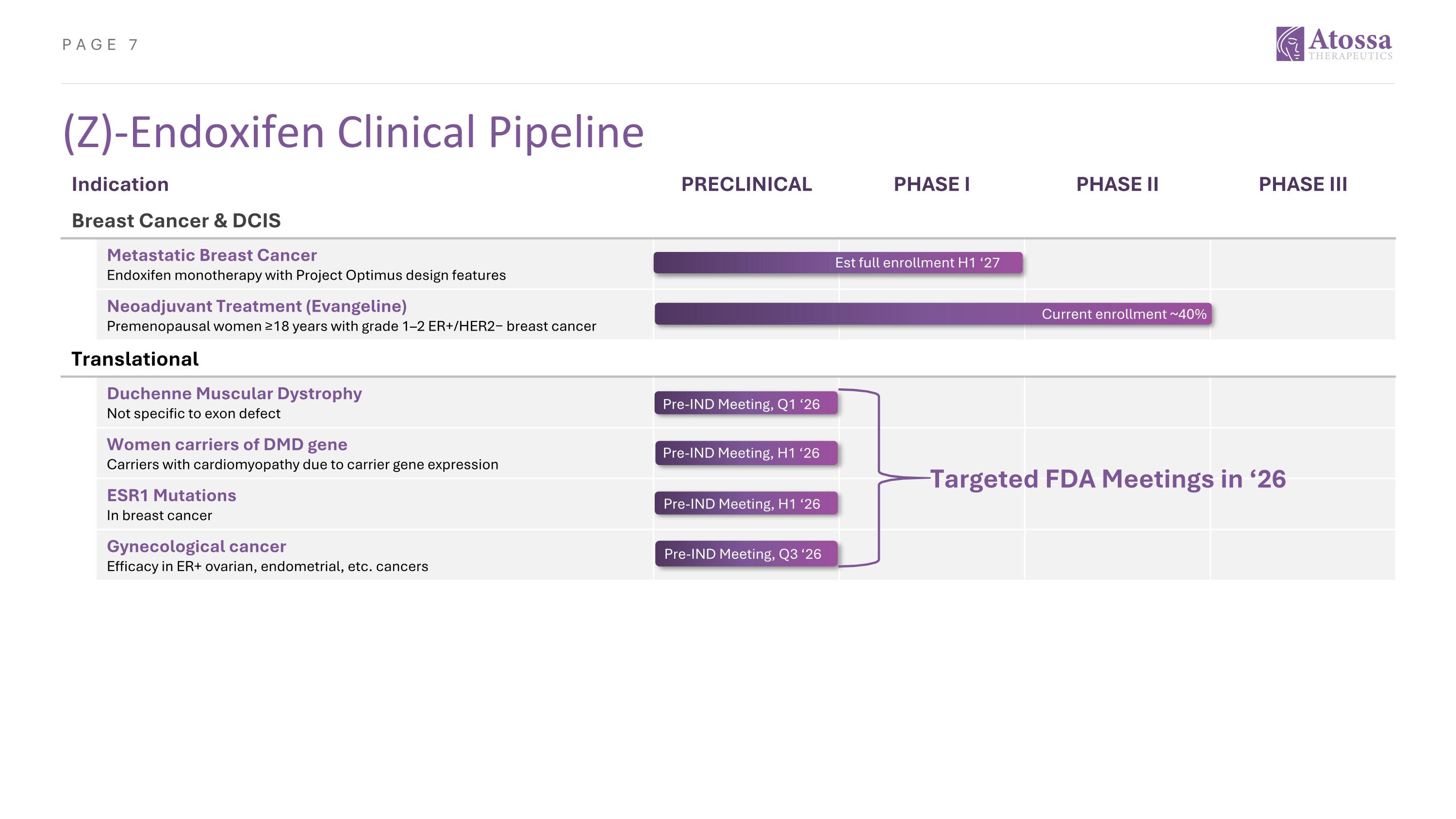Click the (Z)-Endoxifen Clinical Pipeline title
Image resolution: width=1456 pixels, height=819 pixels.
click(x=353, y=132)
